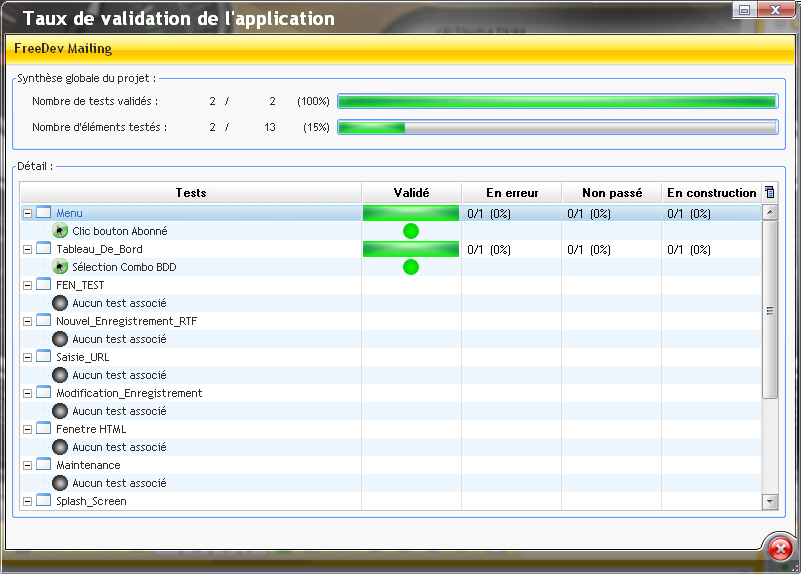Click the scrollbar down arrow in the table
This screenshot has height=574, width=801.
tap(770, 501)
